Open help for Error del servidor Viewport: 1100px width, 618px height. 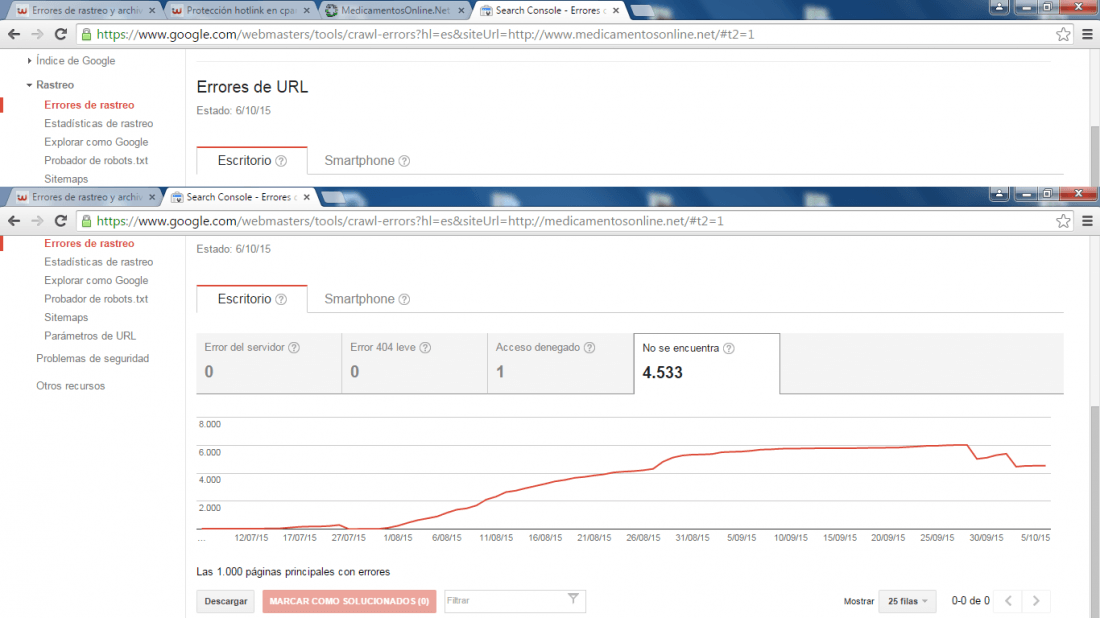pyautogui.click(x=294, y=347)
